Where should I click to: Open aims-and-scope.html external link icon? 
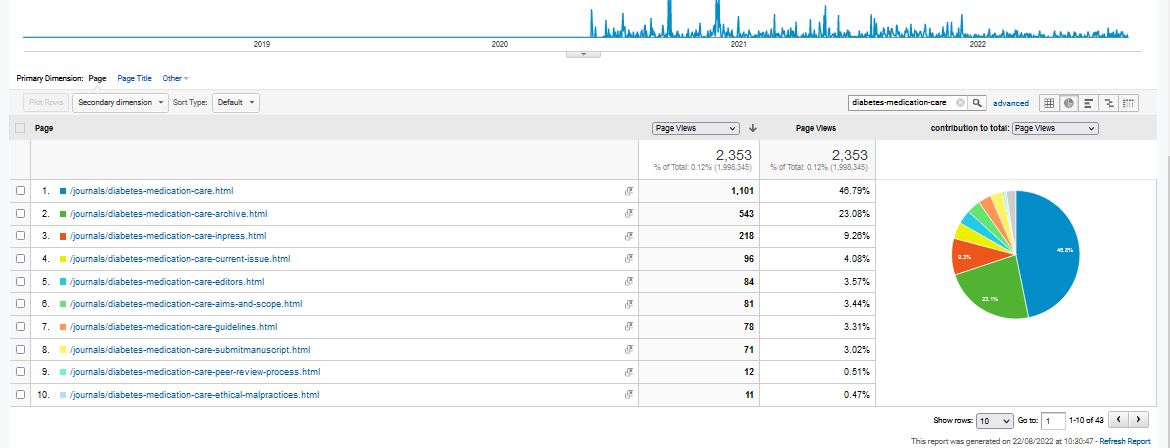(628, 304)
